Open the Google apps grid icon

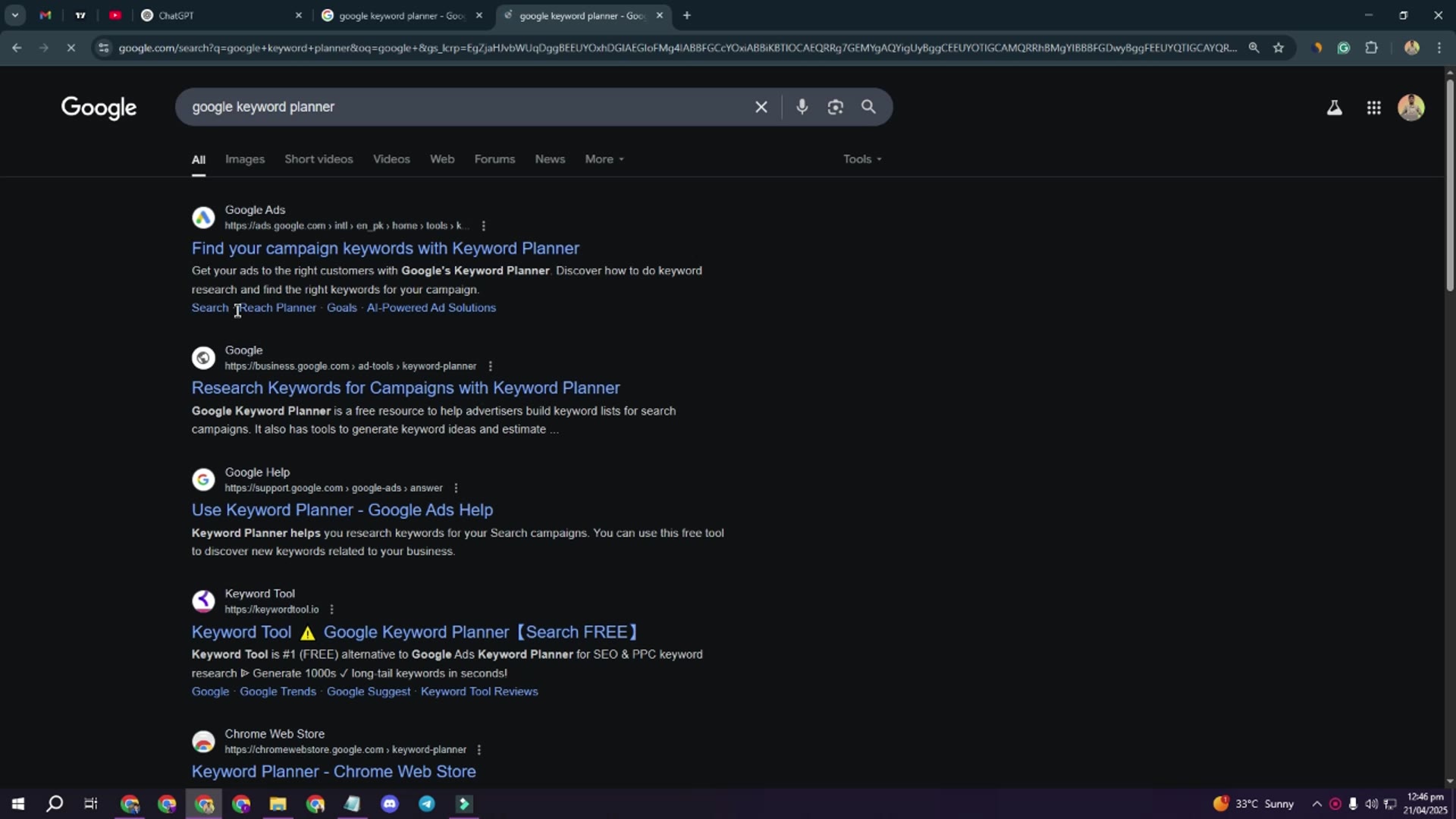1373,108
